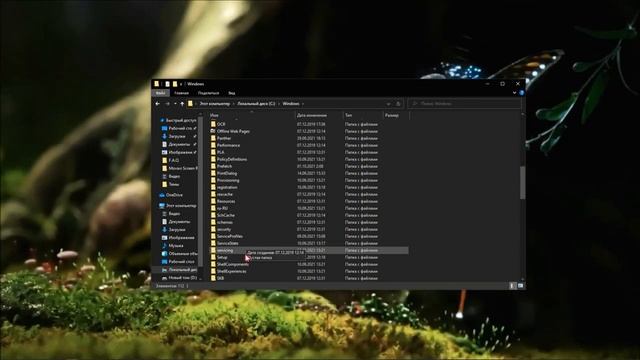
Task: Select the SchCache folder
Action: [225, 215]
